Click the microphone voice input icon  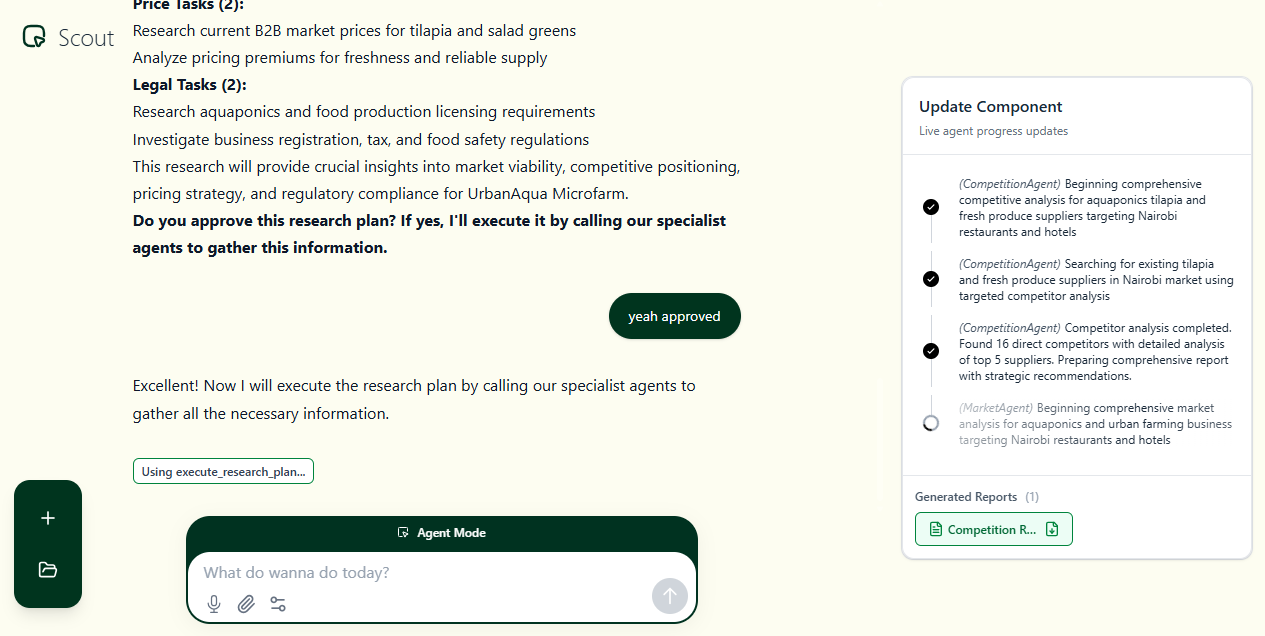pyautogui.click(x=214, y=604)
